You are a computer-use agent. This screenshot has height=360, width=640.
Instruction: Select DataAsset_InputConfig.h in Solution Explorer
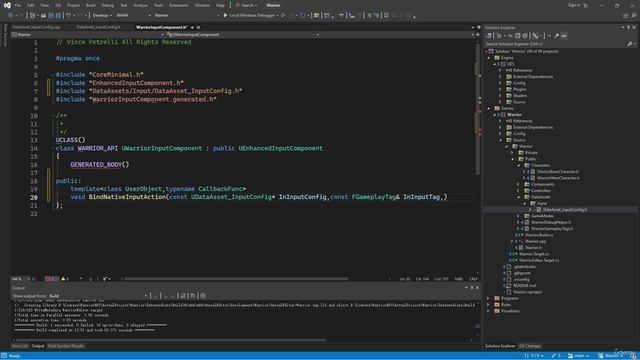(565, 210)
